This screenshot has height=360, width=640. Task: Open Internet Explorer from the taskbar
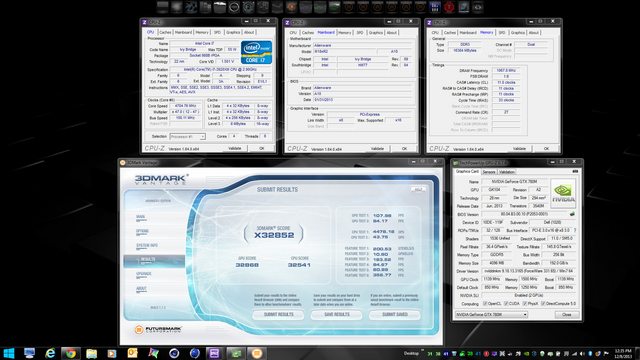(x=50, y=353)
